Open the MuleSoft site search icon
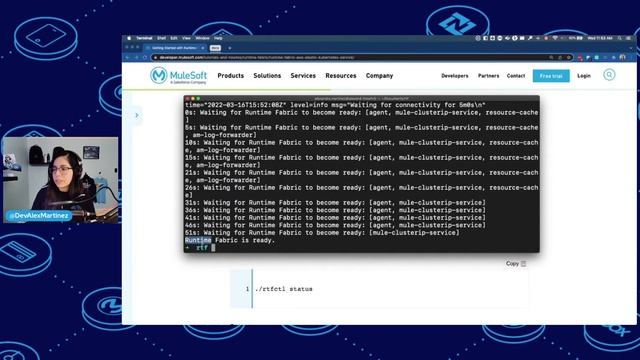The height and width of the screenshot is (360, 640). tap(609, 75)
